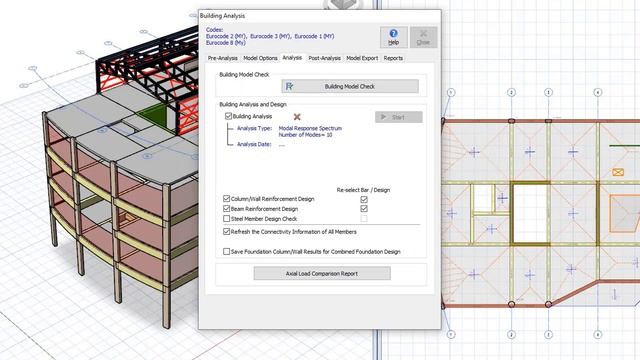Open the Axial Load Comparison Report
The image size is (640, 360).
click(x=322, y=273)
